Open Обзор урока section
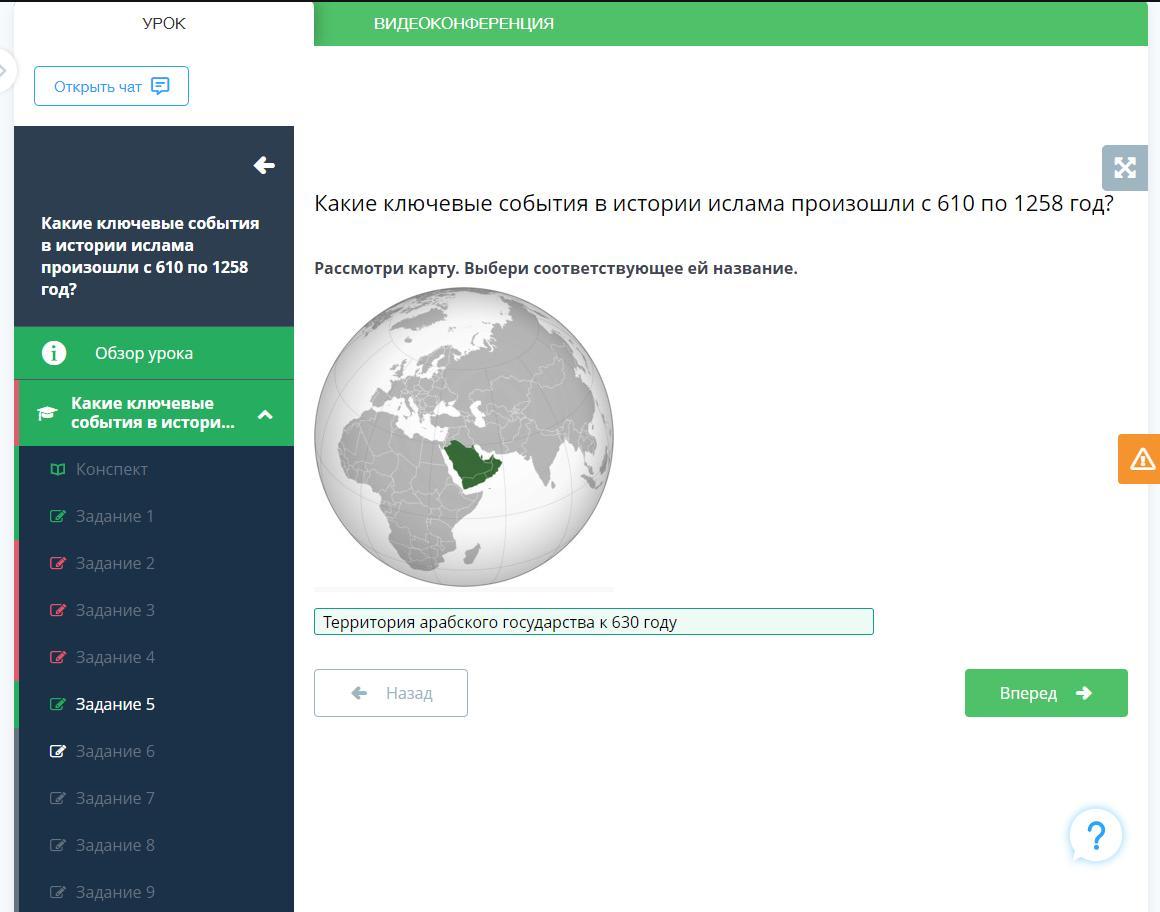The image size is (1160, 912). (x=154, y=353)
